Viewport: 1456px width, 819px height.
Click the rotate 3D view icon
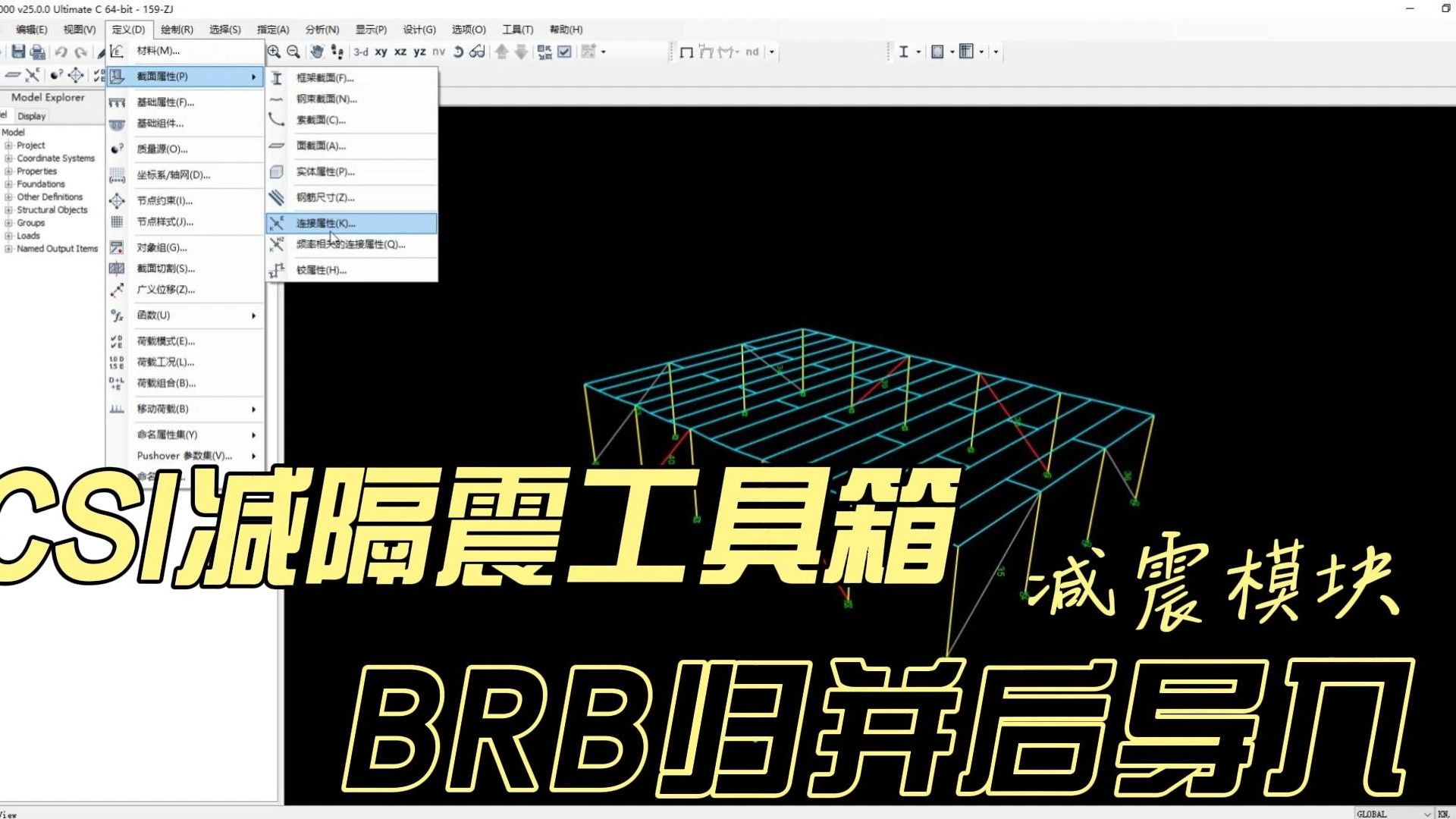(x=458, y=52)
